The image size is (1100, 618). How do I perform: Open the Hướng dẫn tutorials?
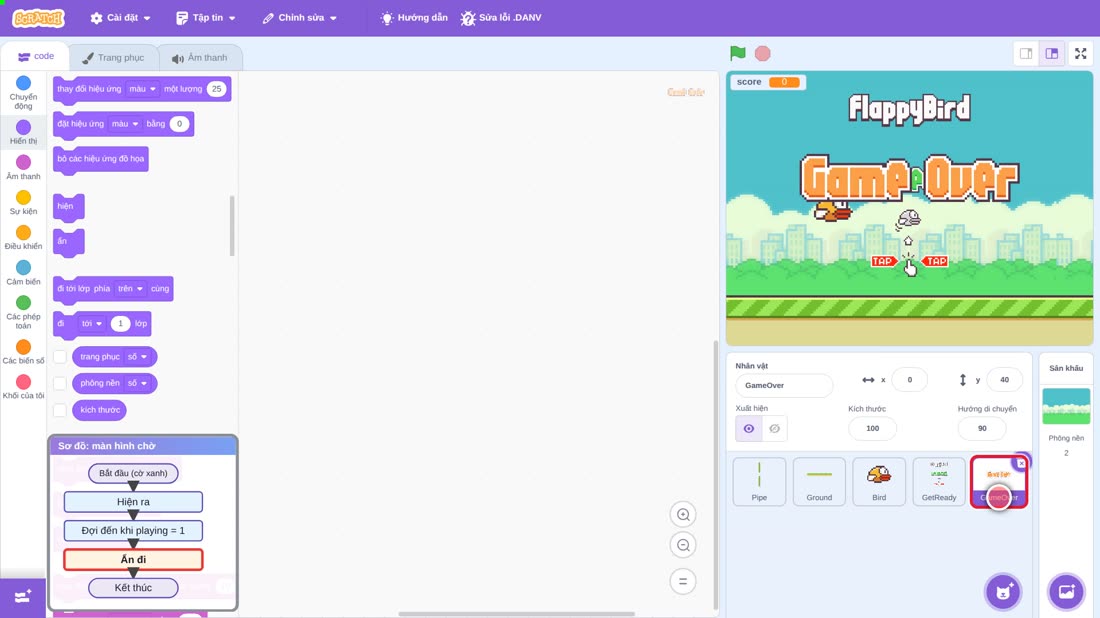(414, 18)
